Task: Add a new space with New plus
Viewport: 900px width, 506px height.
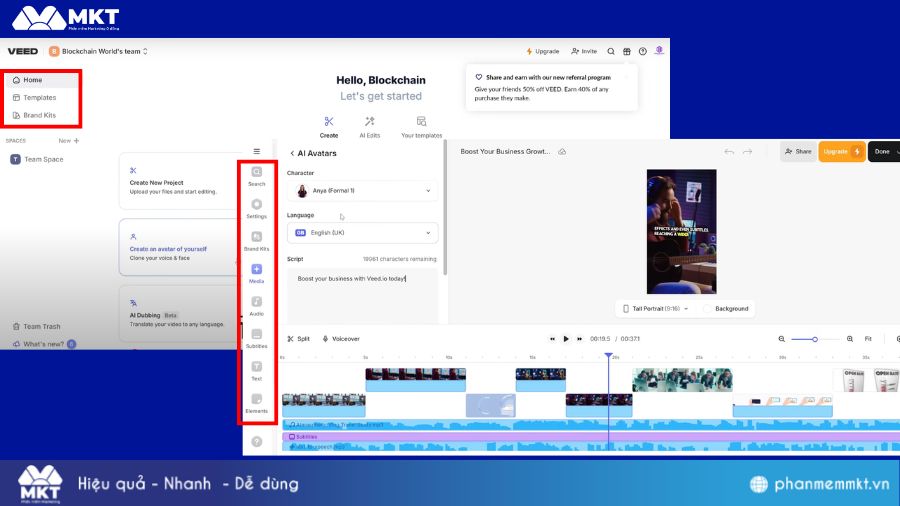Action: pyautogui.click(x=69, y=141)
